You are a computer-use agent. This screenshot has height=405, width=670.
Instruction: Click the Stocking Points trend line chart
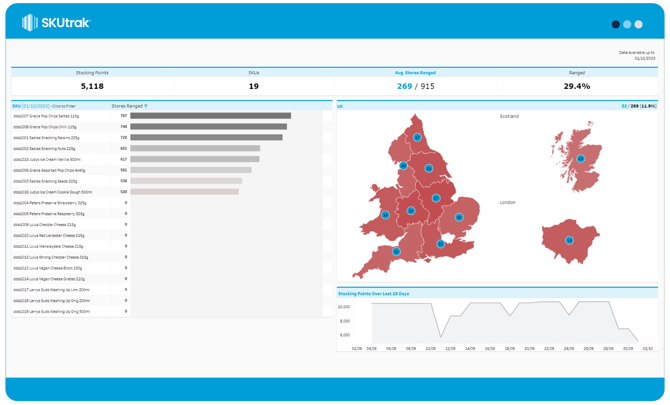[x=500, y=320]
